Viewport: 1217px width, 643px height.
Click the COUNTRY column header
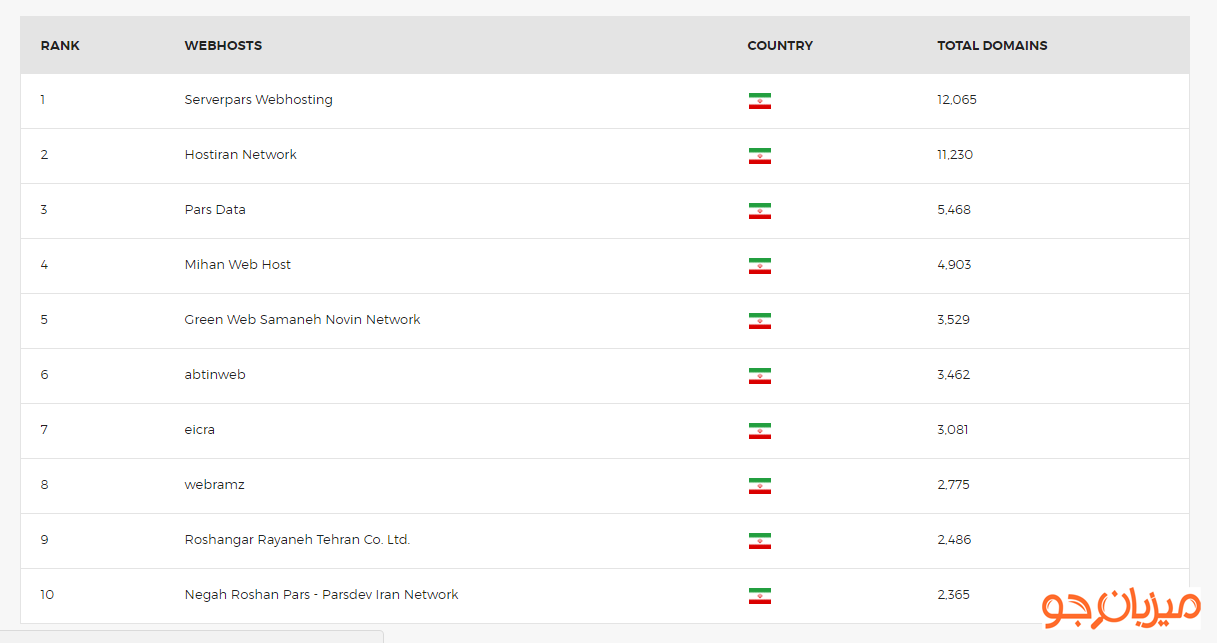780,46
